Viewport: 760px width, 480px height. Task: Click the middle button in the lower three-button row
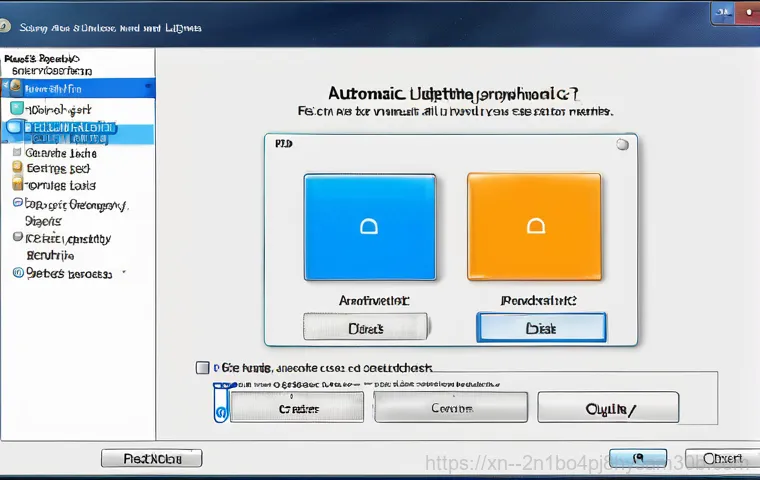pos(450,408)
